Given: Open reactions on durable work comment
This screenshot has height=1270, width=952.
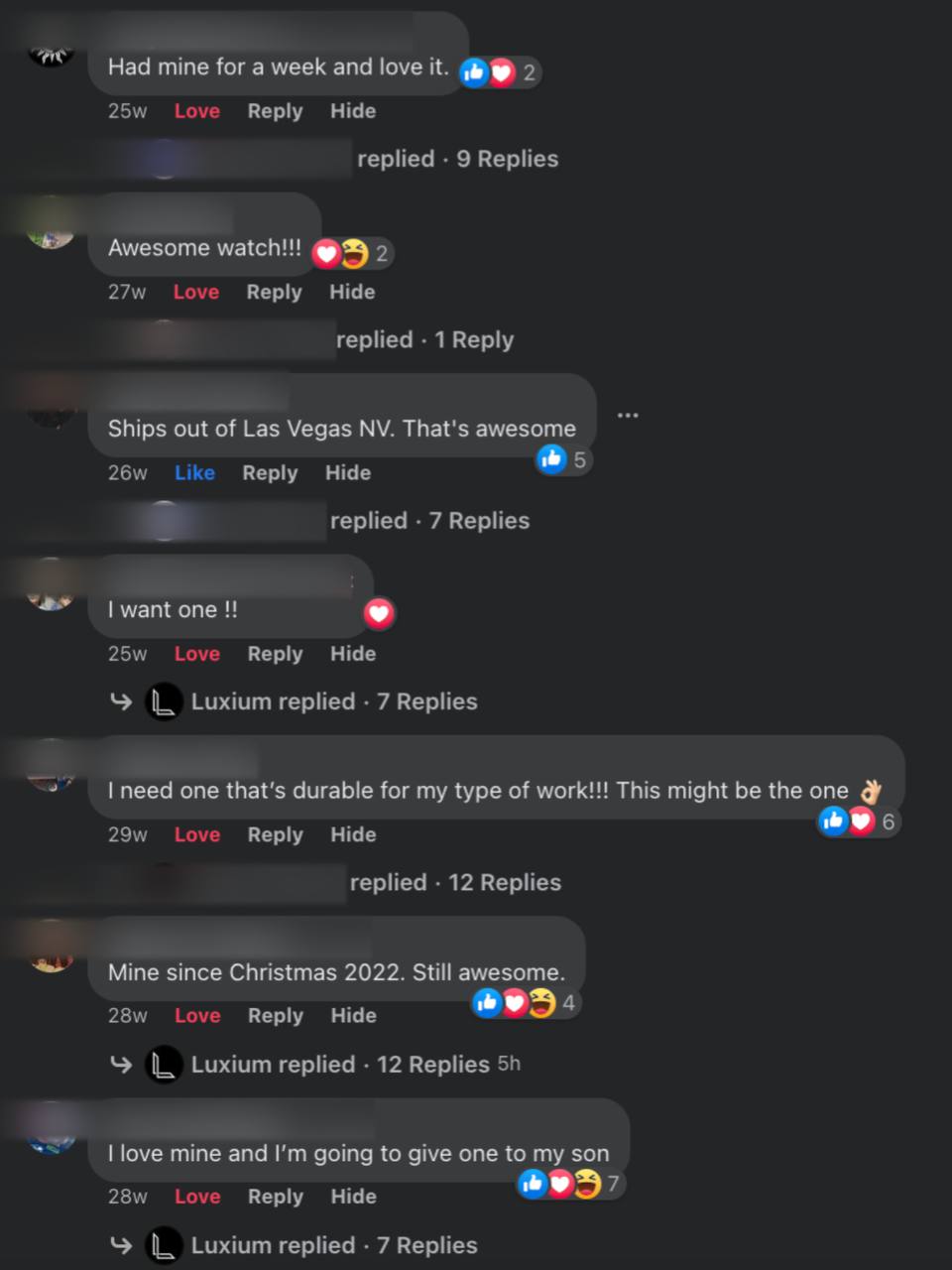Looking at the screenshot, I should (x=859, y=822).
